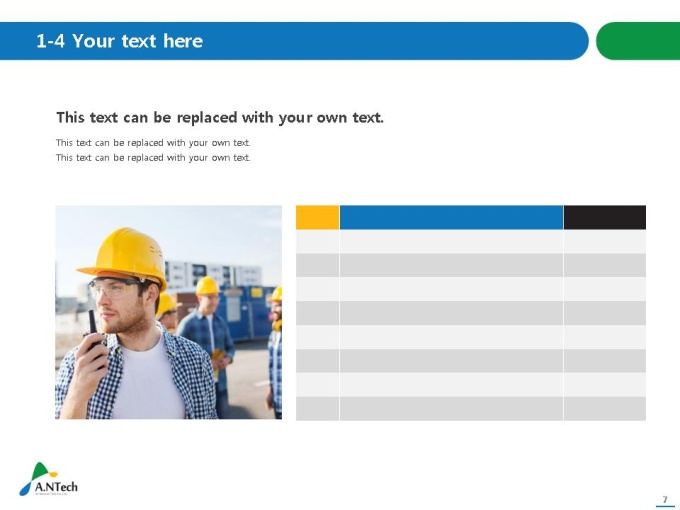
Task: Select the second small body text line
Action: coord(153,157)
